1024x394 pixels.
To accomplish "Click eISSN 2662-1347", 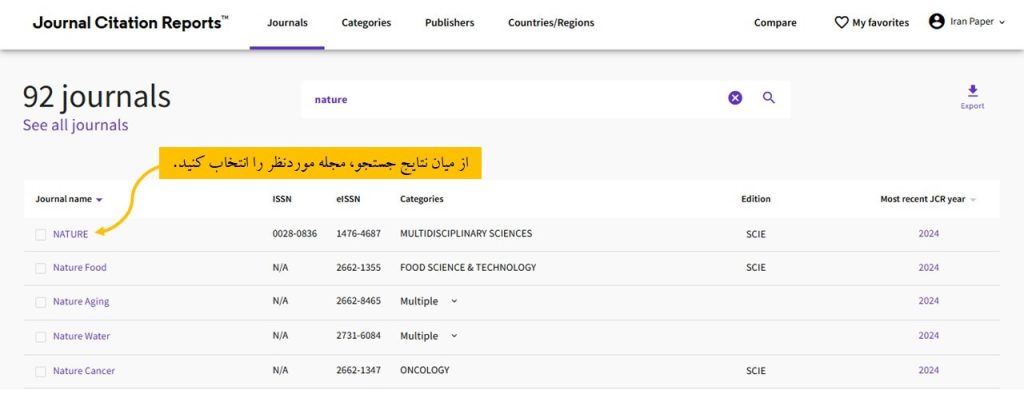I will [x=359, y=370].
